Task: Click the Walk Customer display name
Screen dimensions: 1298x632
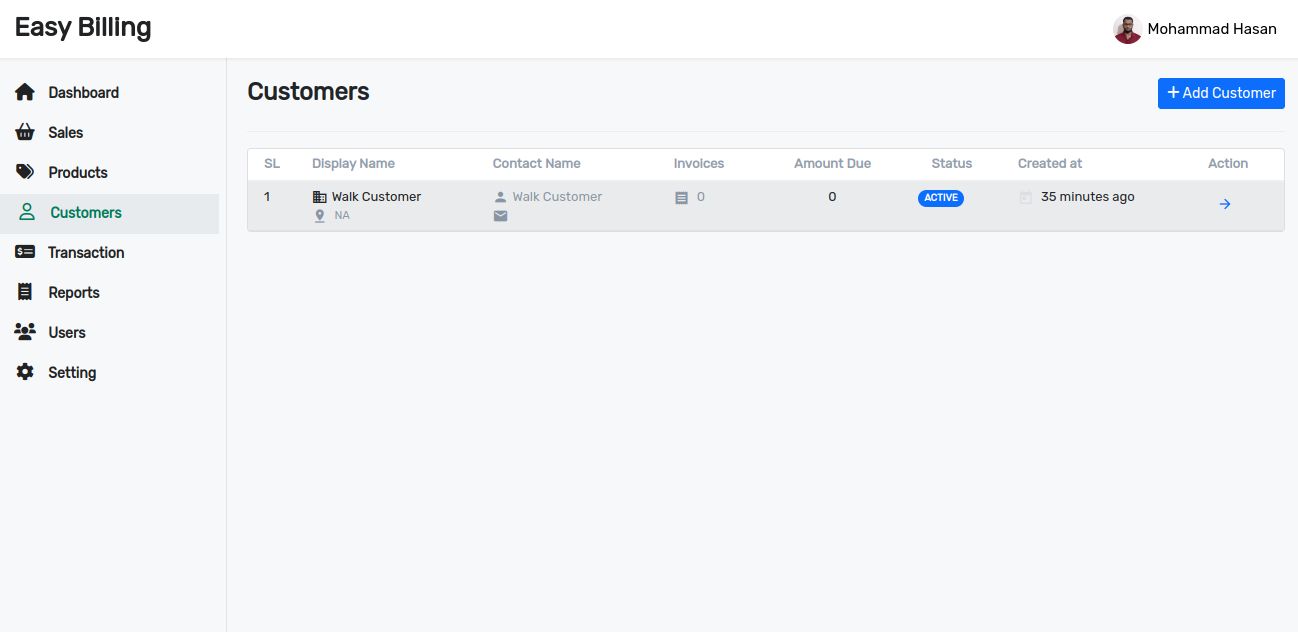Action: coord(376,197)
